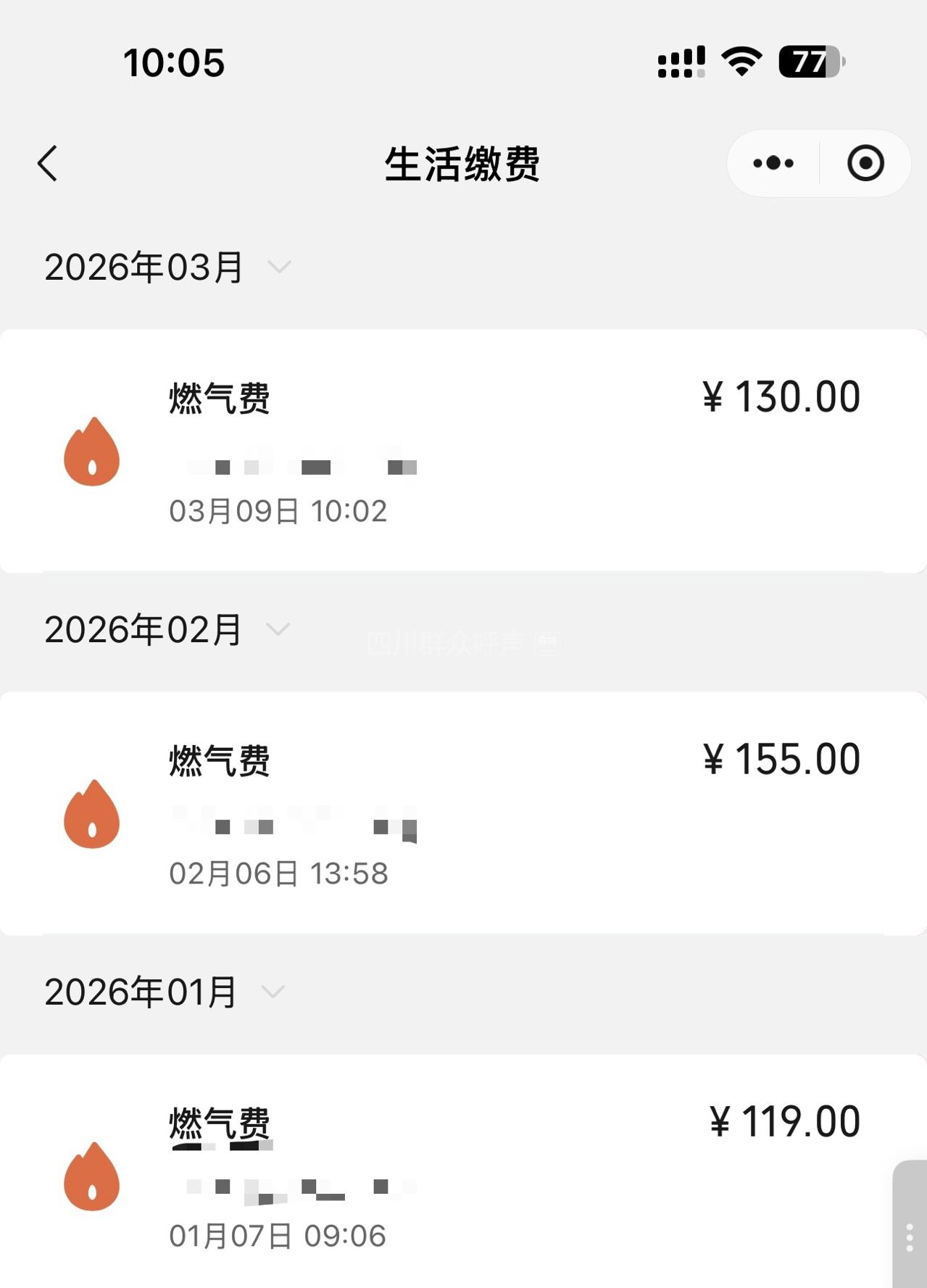Tap the 2026年03月 month label
This screenshot has width=927, height=1288.
point(144,267)
